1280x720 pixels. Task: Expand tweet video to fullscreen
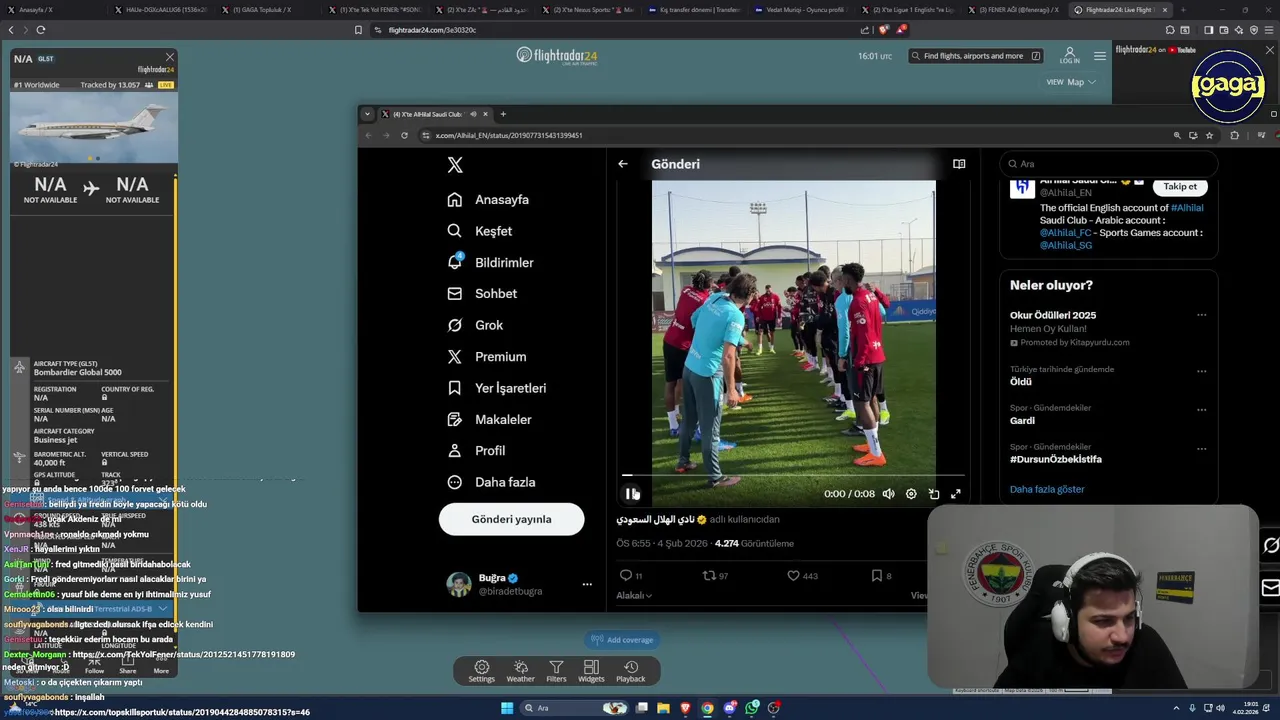tap(956, 494)
